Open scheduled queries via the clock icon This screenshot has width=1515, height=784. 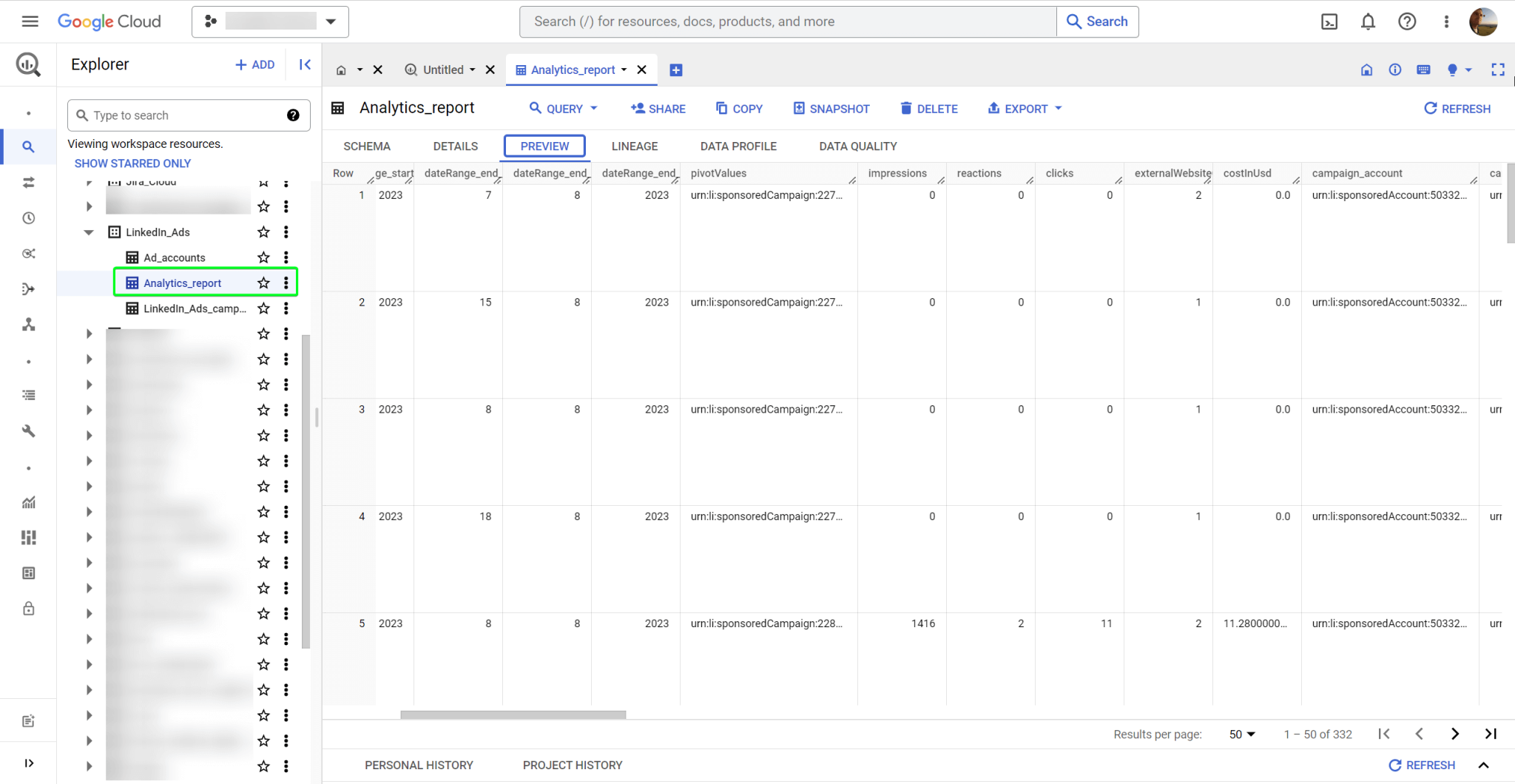[x=29, y=217]
